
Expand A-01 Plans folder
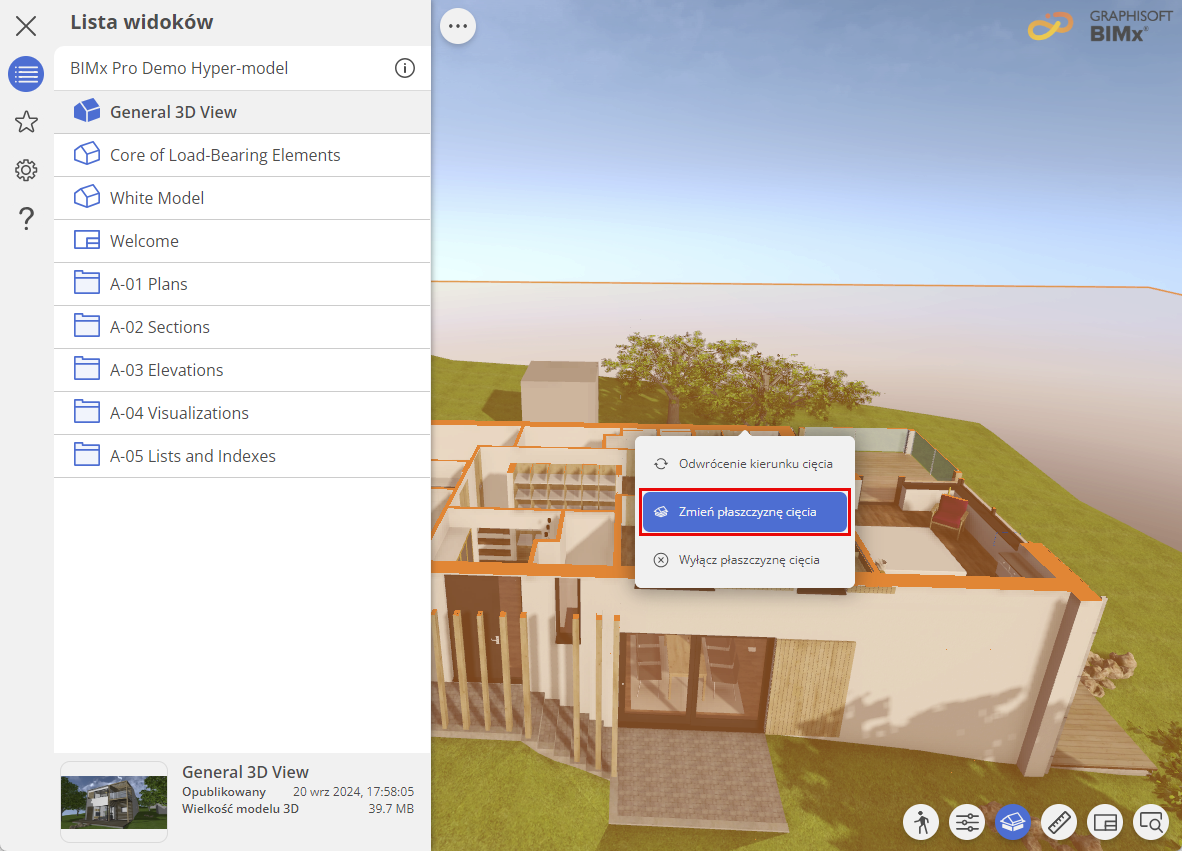coord(242,284)
